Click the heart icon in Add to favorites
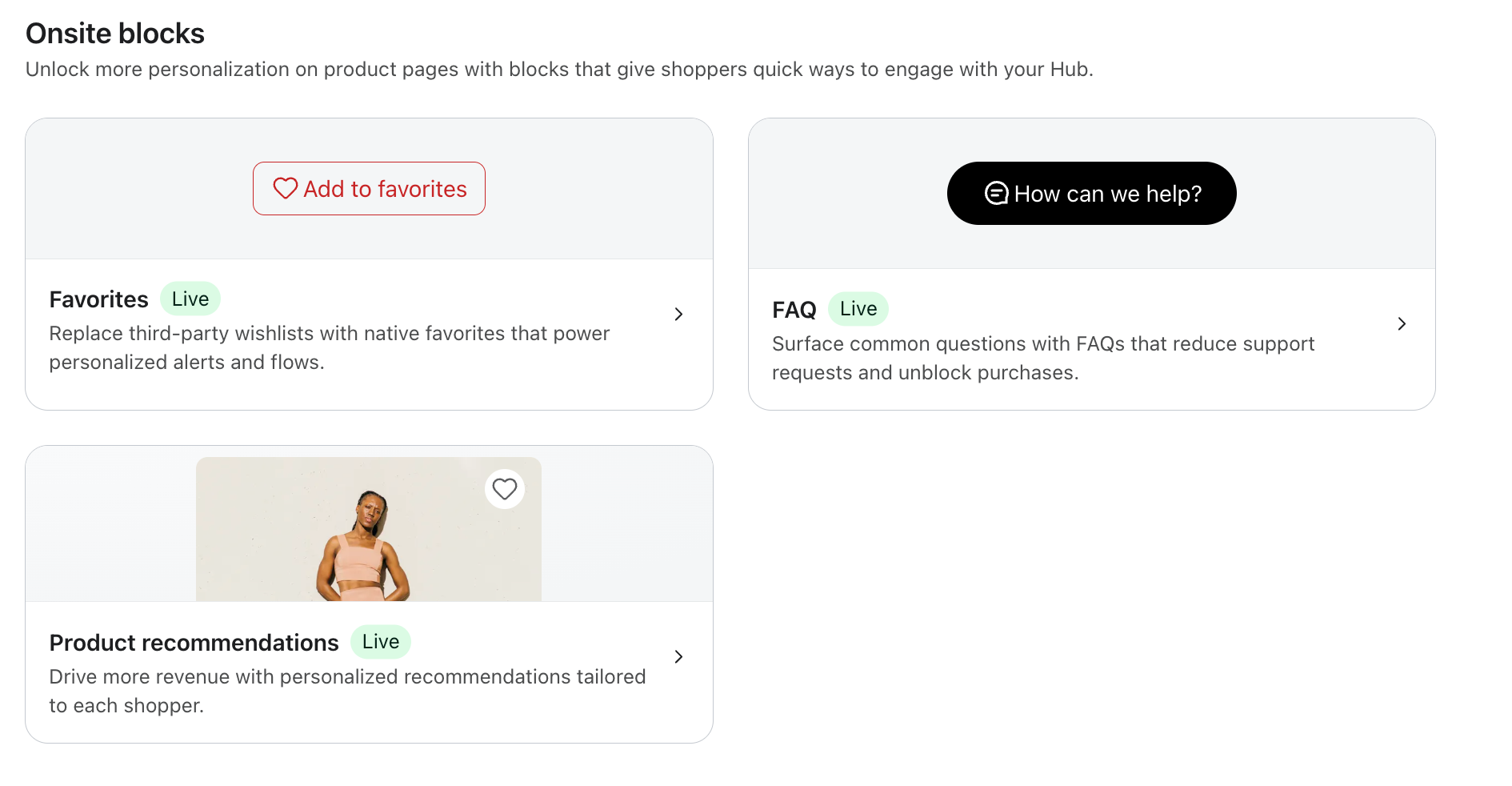This screenshot has height=786, width=1512. pyautogui.click(x=286, y=189)
